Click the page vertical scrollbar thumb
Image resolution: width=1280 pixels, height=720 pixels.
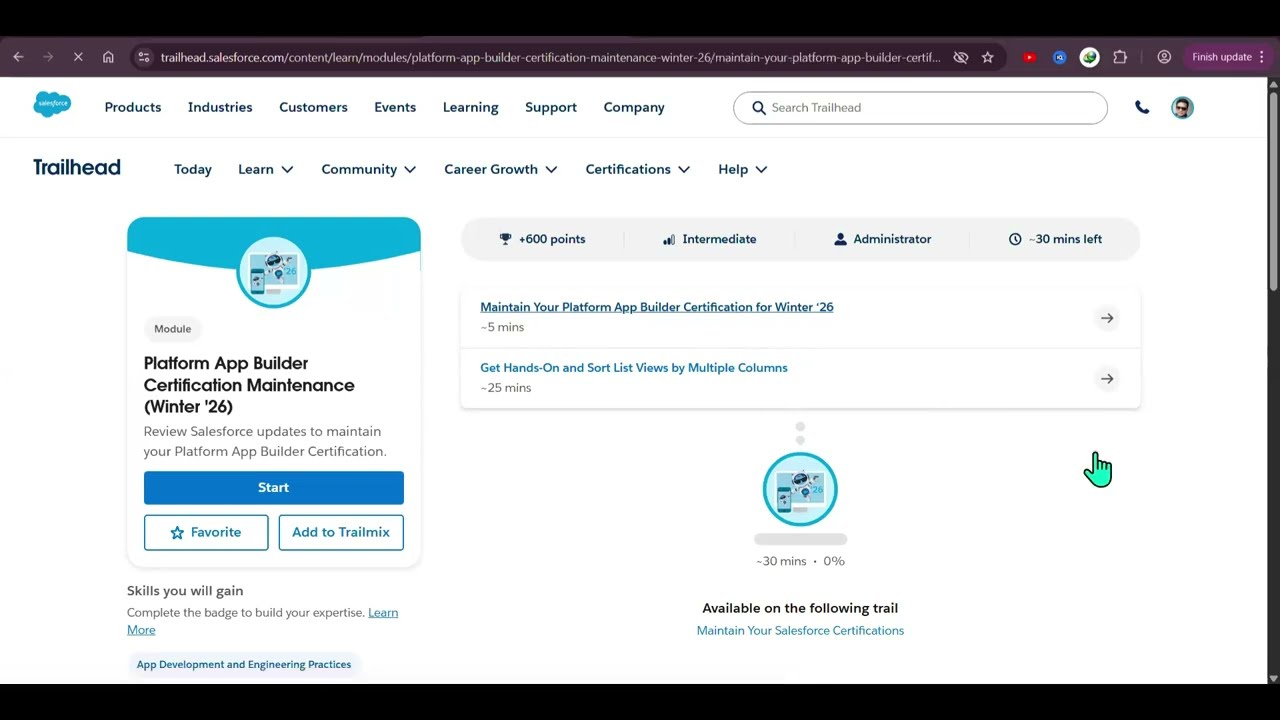(x=1273, y=190)
